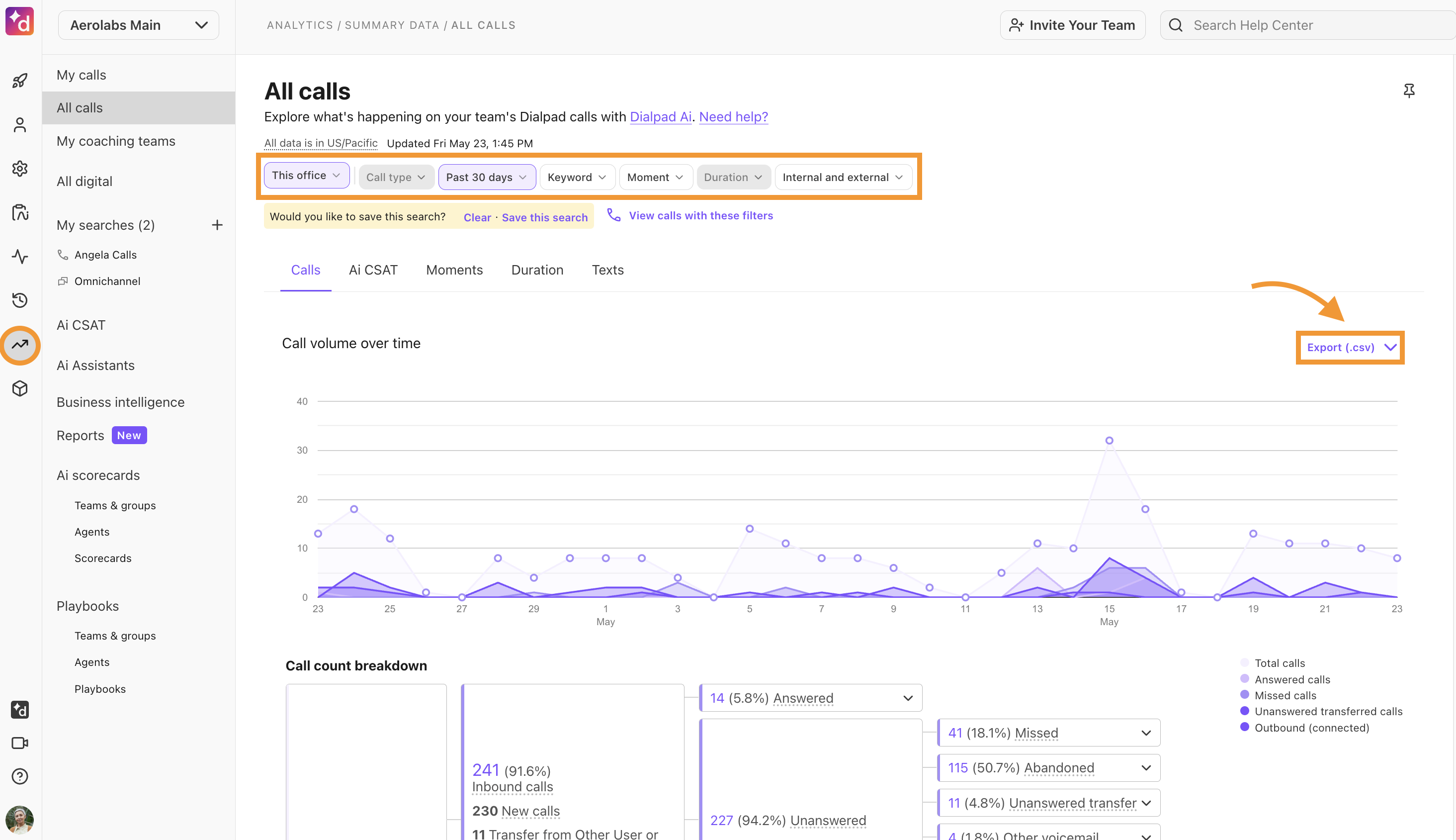Switch to the Ai CSAT tab
This screenshot has height=840, width=1456.
coord(373,270)
